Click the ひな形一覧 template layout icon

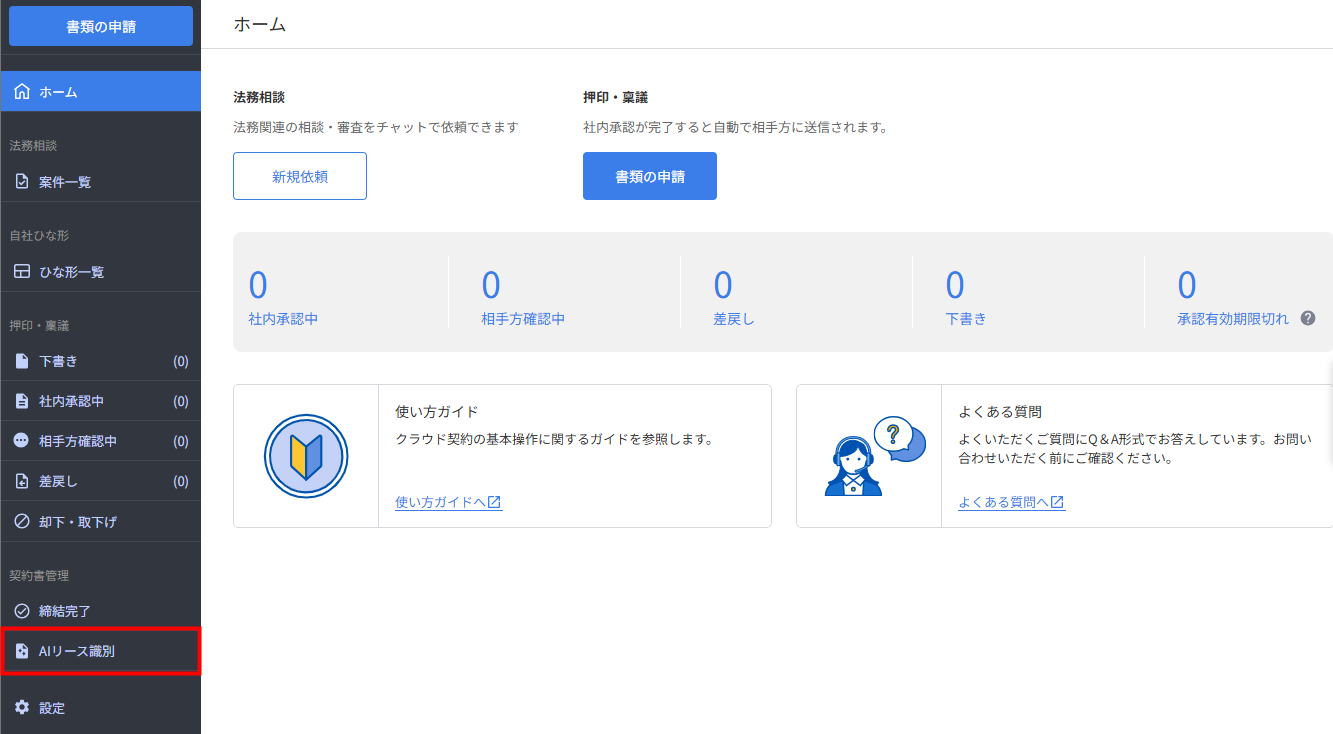point(22,272)
